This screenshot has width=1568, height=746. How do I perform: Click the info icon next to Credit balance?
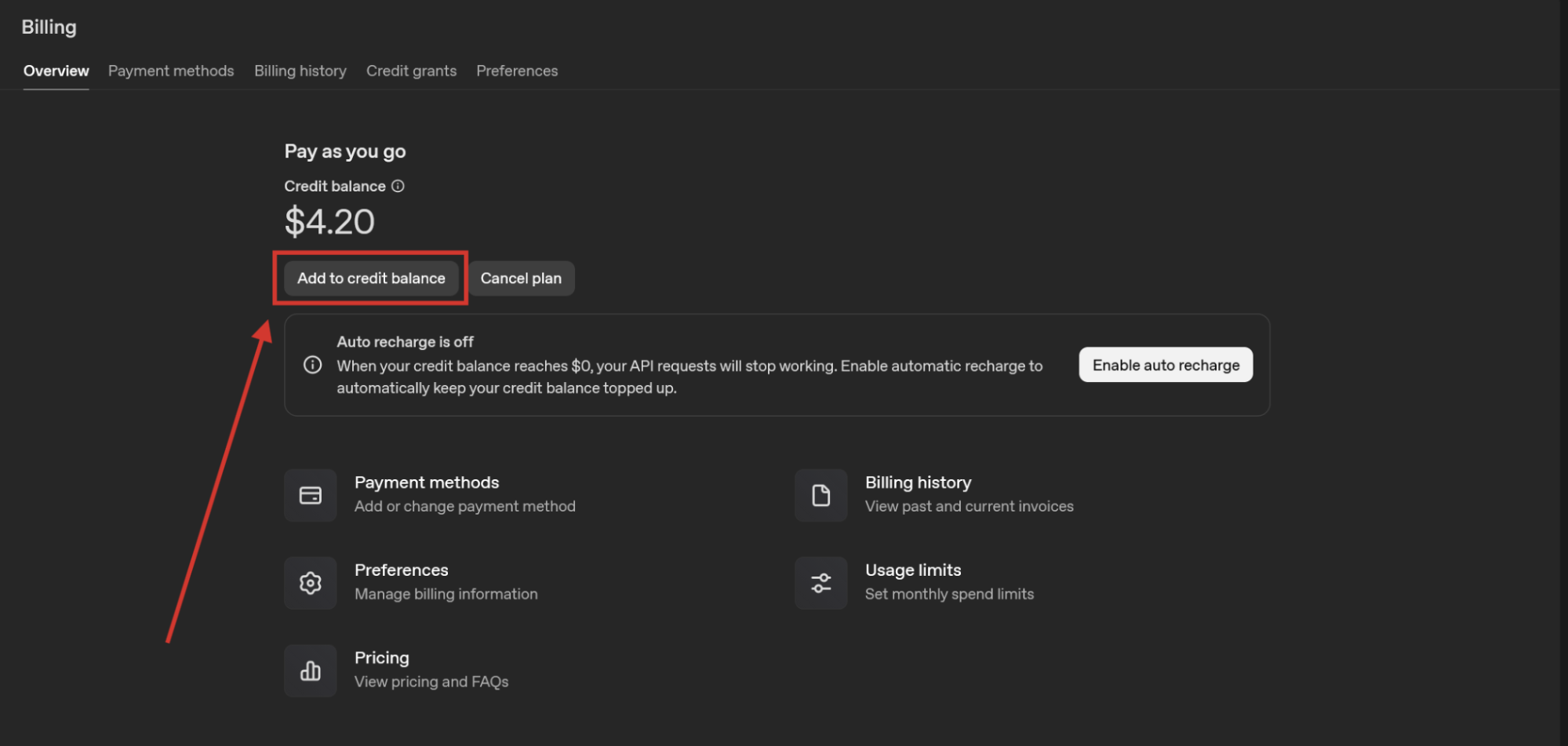pos(398,186)
